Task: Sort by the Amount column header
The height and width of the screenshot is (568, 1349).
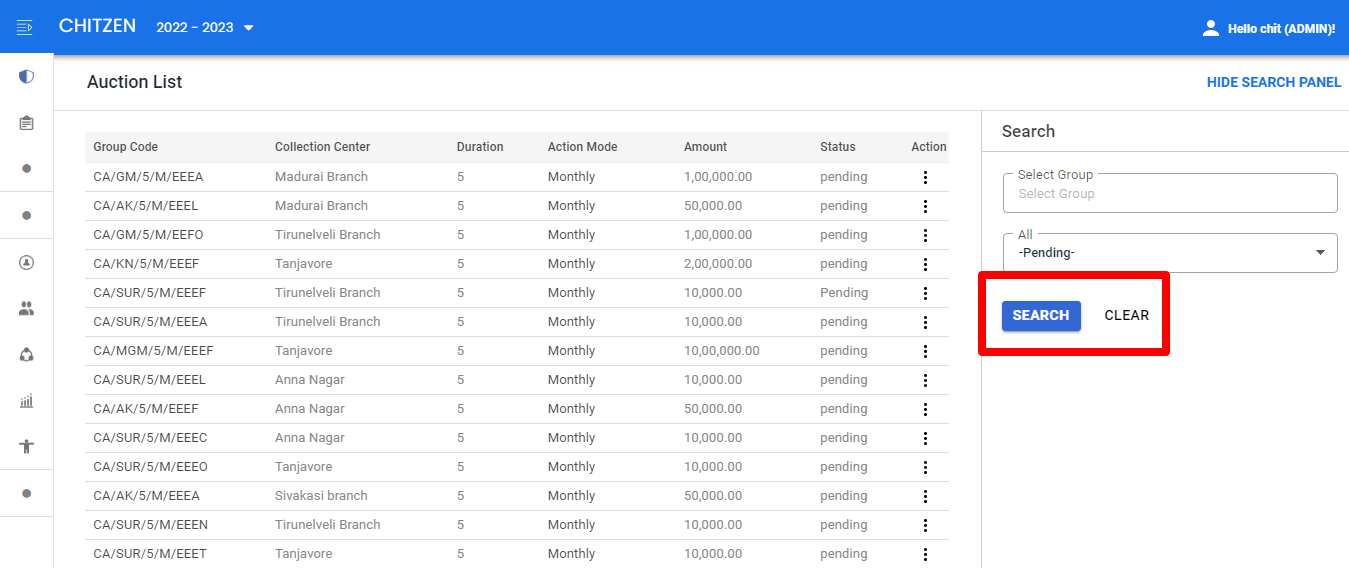Action: (x=705, y=147)
